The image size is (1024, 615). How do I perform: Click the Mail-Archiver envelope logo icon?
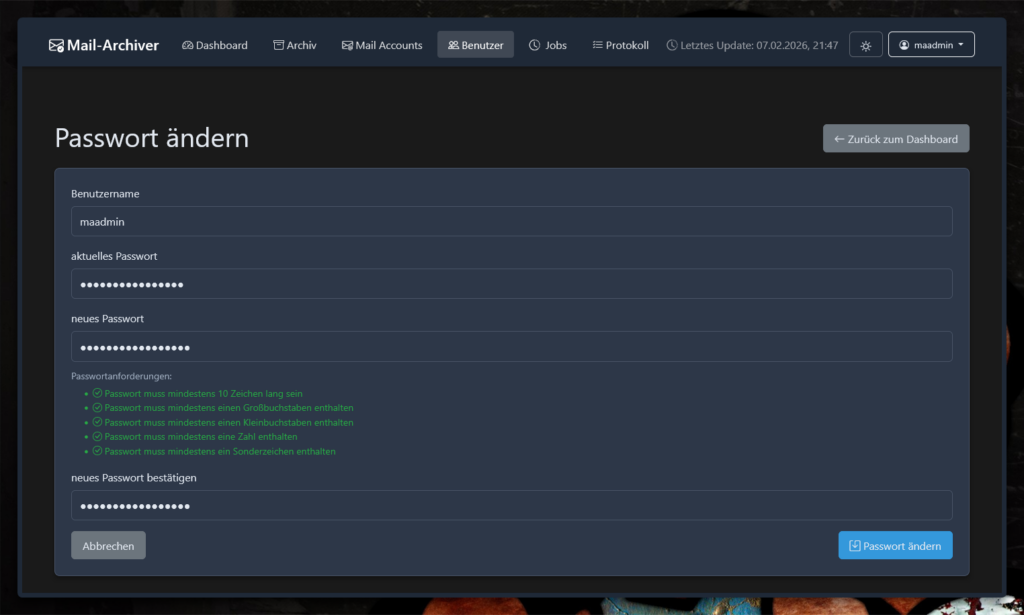56,45
